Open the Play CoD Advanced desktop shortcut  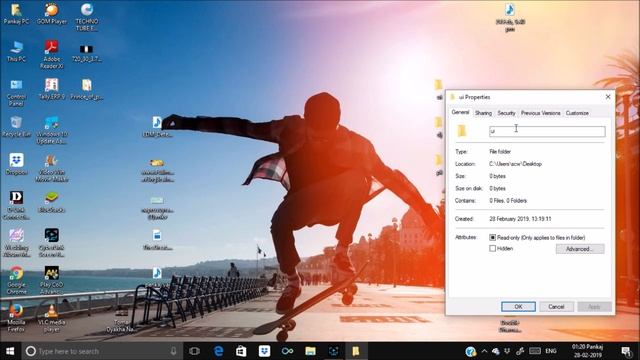51,280
